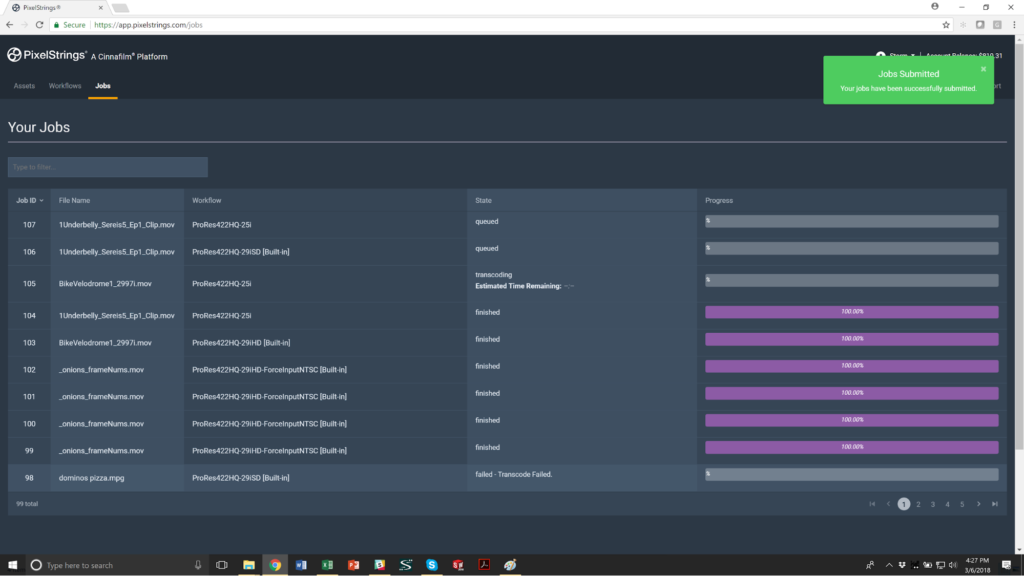Go to page 3 of jobs
Image resolution: width=1024 pixels, height=576 pixels.
coord(933,504)
